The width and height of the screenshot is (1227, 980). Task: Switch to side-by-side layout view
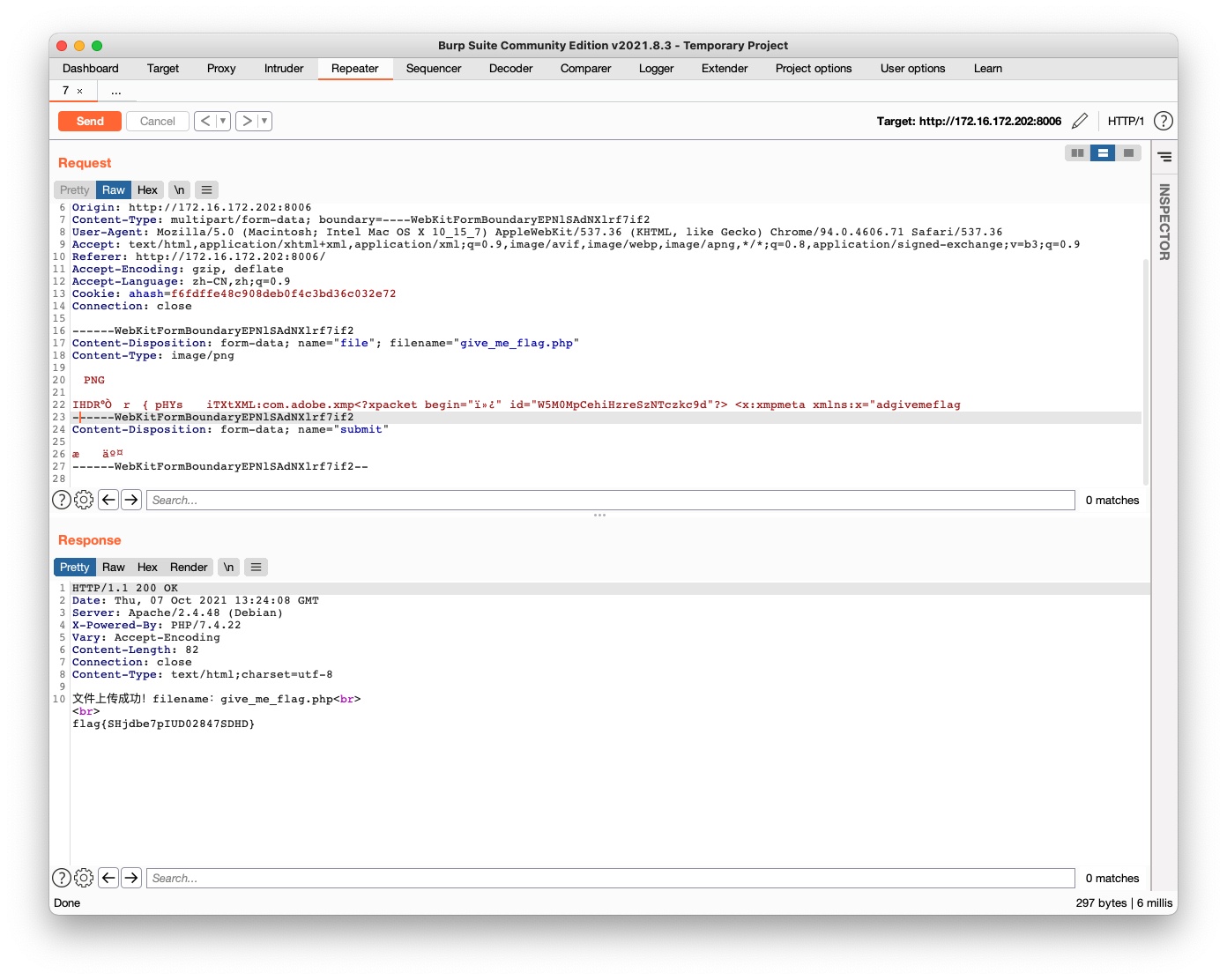[1077, 153]
